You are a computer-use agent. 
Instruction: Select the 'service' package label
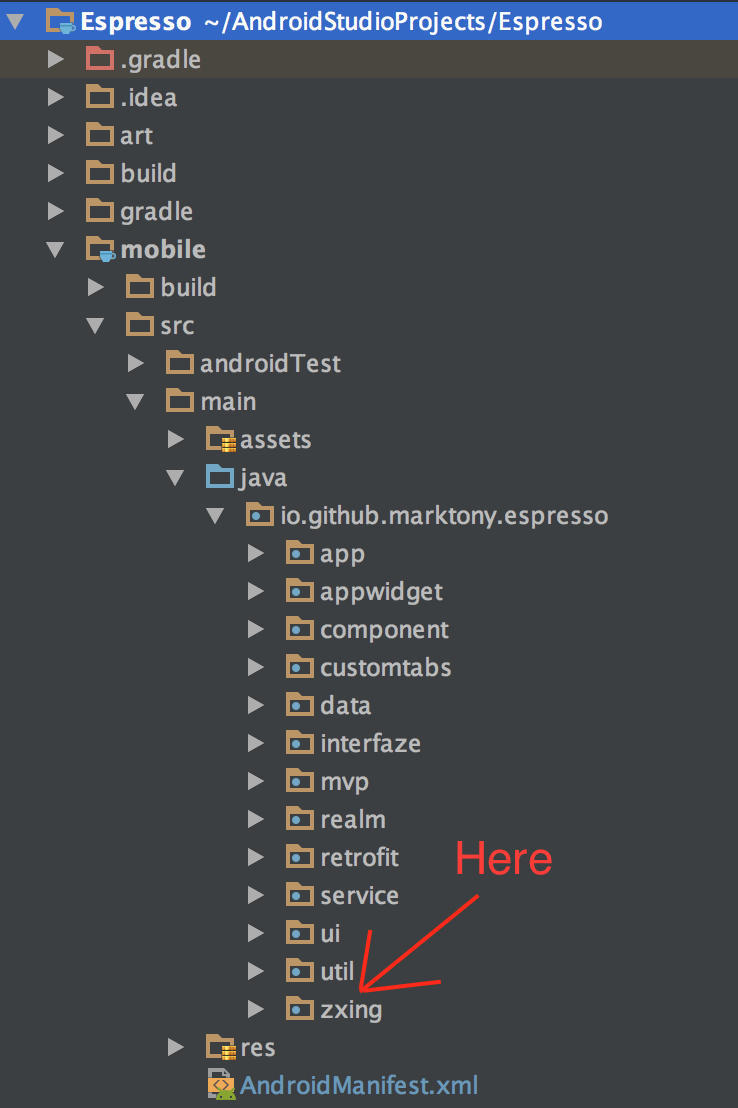pyautogui.click(x=359, y=895)
